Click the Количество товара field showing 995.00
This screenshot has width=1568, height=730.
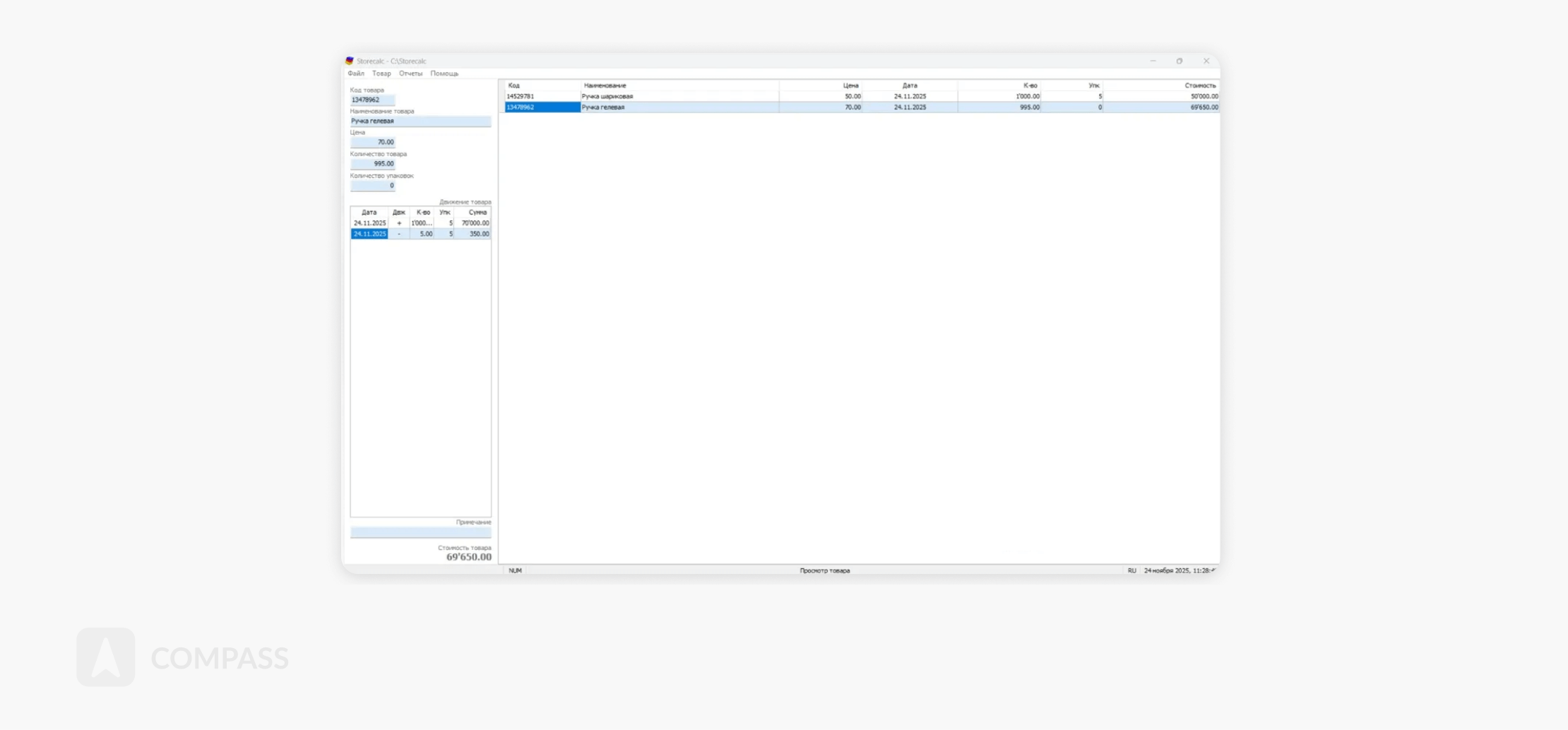tap(372, 164)
